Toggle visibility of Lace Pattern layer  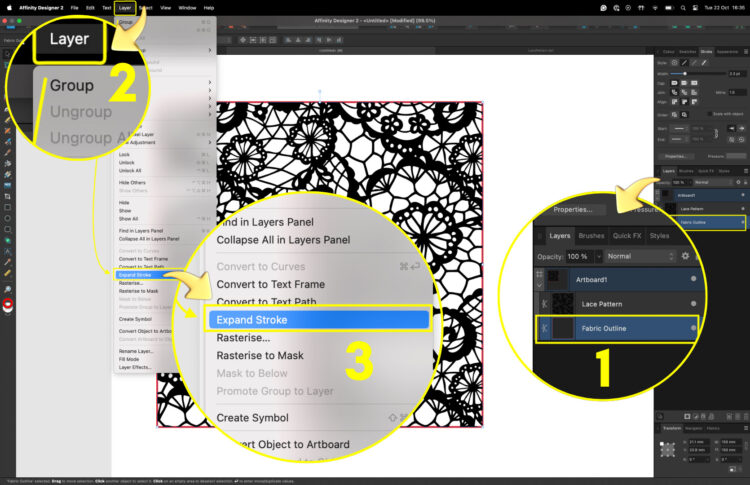tap(743, 208)
